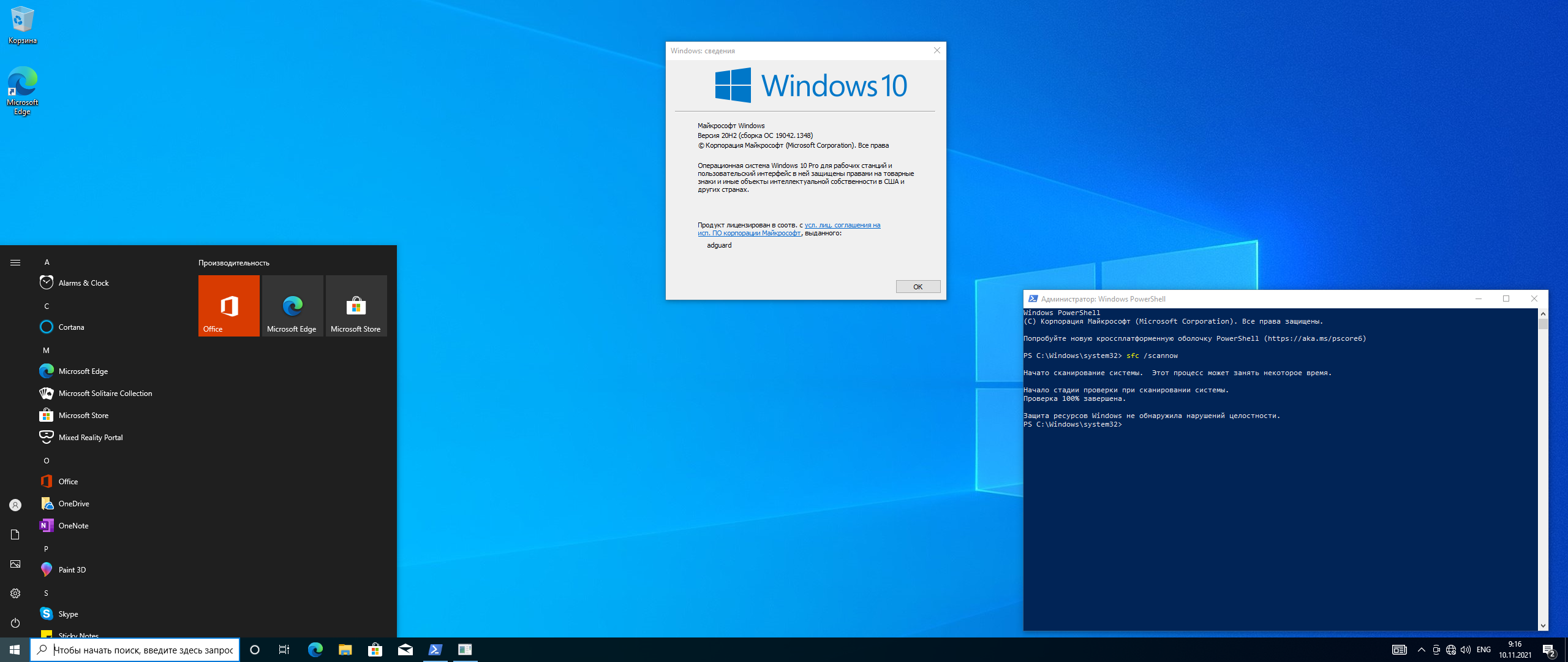
Task: Switch to PowerShell via taskbar button
Action: point(435,650)
